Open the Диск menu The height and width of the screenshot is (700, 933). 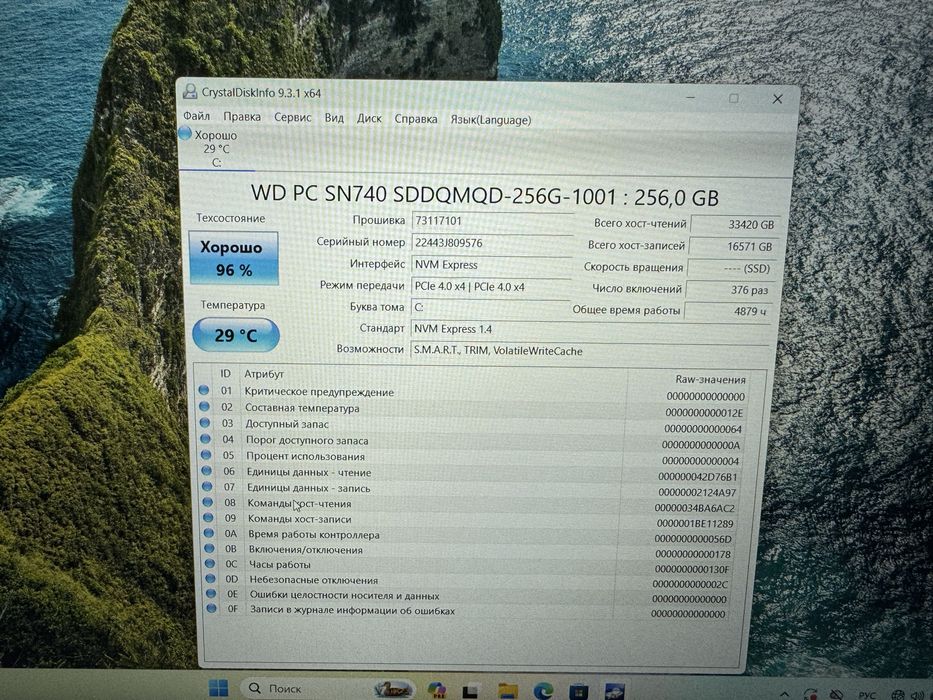[x=369, y=118]
